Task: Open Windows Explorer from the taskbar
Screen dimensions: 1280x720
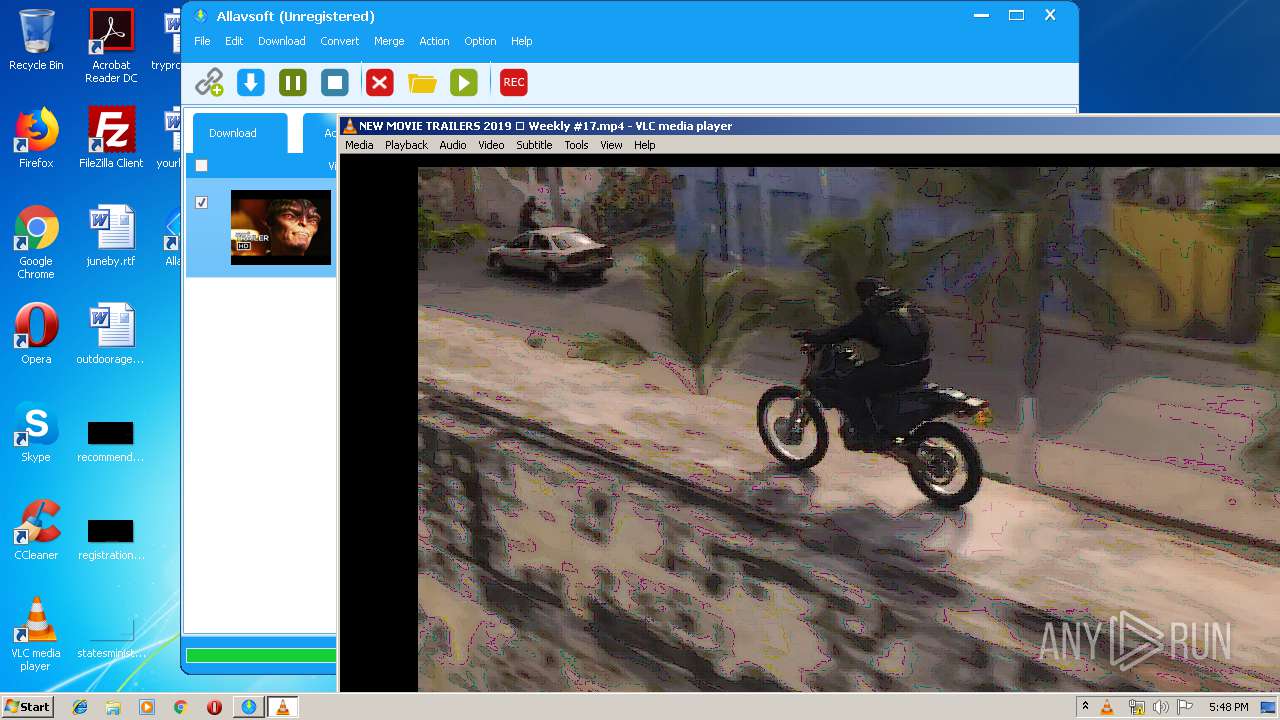Action: [x=113, y=707]
